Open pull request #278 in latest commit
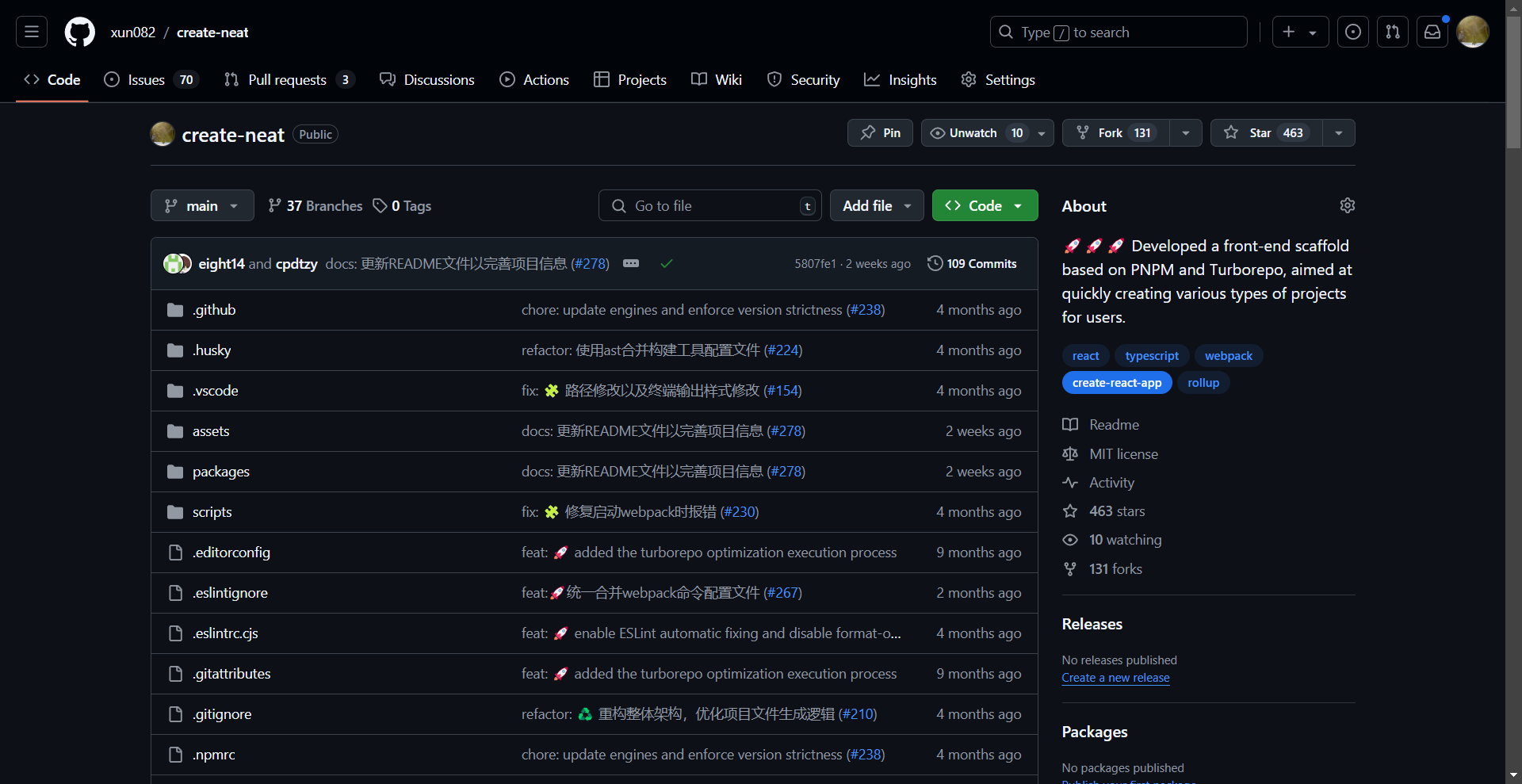The image size is (1522, 784). [590, 263]
